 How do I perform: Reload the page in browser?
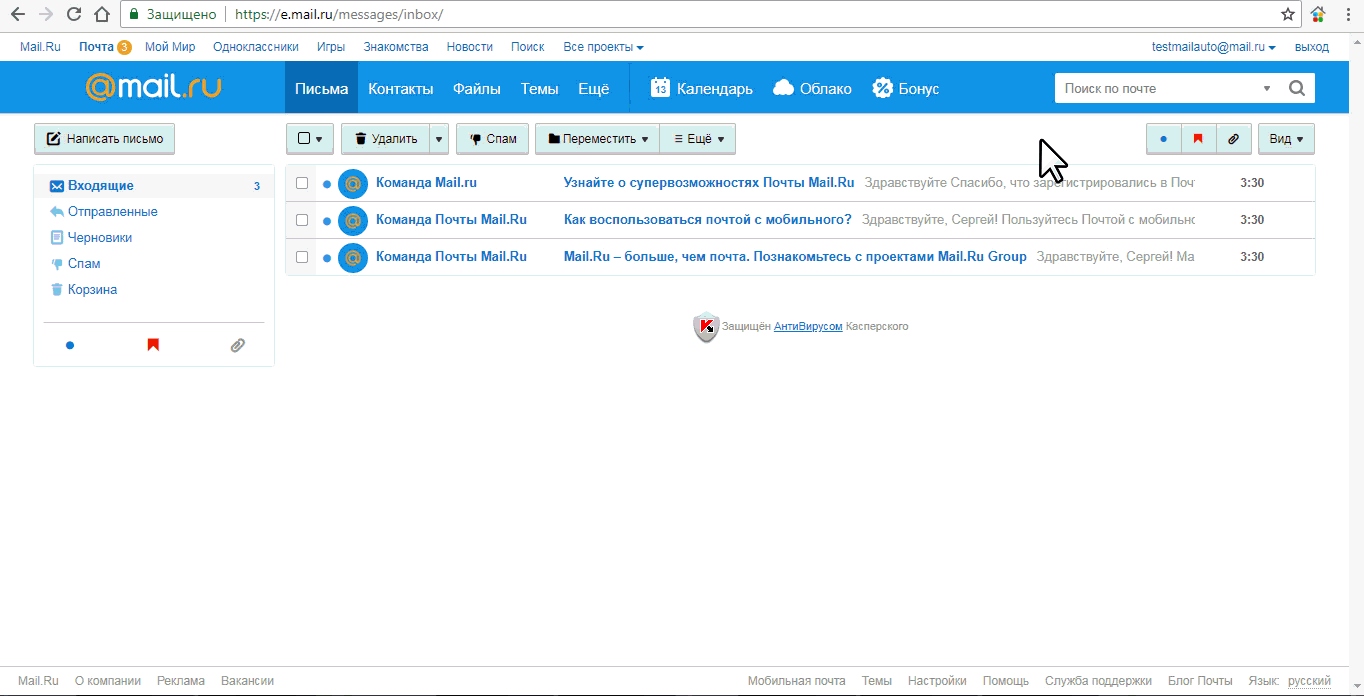click(74, 14)
